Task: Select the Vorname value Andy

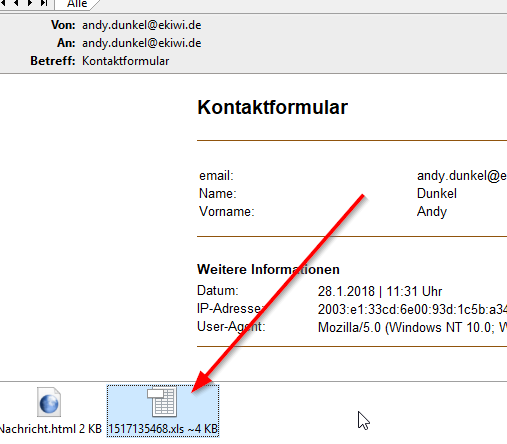Action: (432, 212)
